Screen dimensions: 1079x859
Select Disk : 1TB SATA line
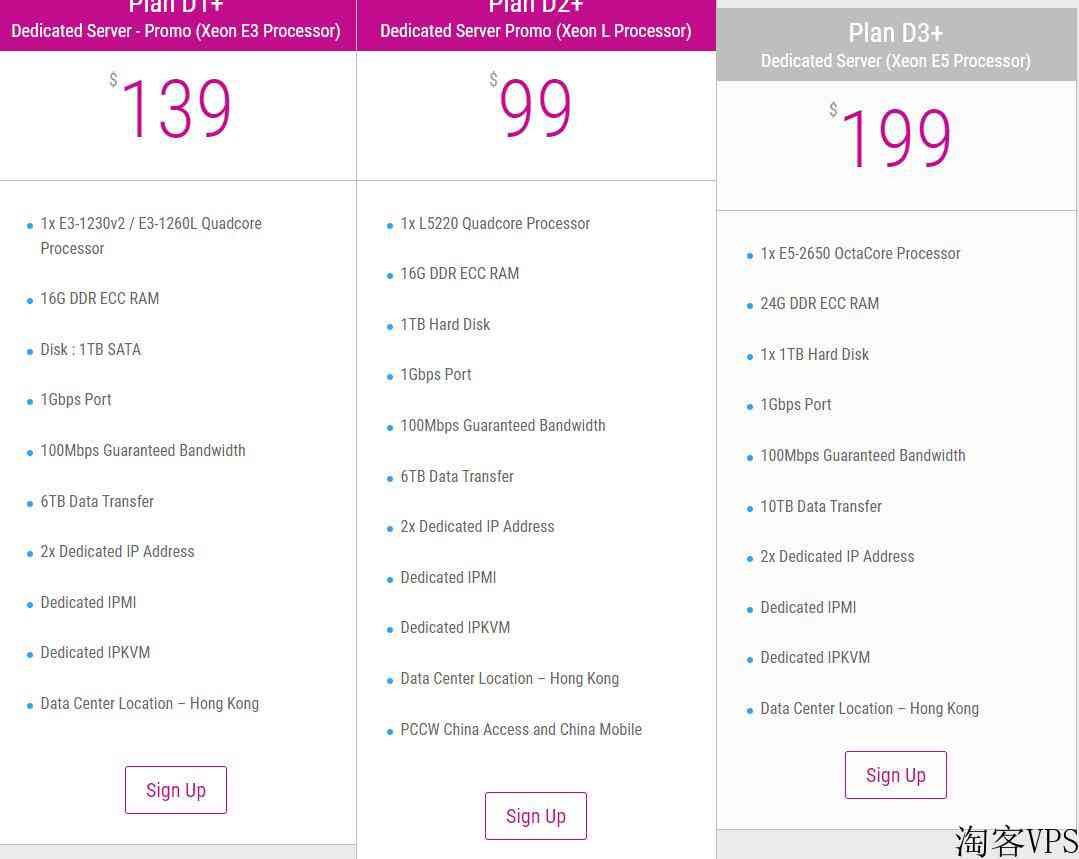pos(90,350)
